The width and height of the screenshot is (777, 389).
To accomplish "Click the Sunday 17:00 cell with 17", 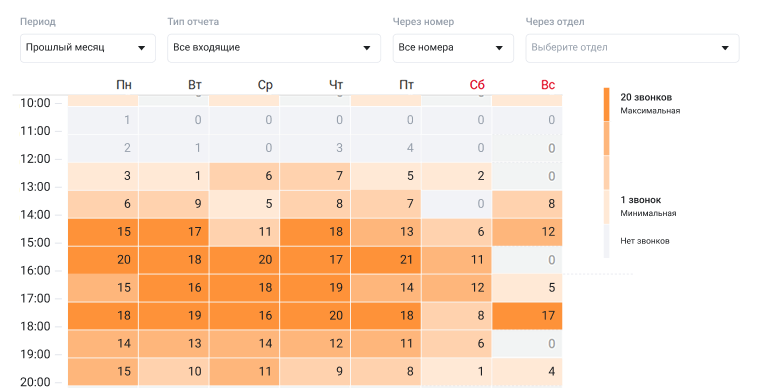I will tap(527, 316).
